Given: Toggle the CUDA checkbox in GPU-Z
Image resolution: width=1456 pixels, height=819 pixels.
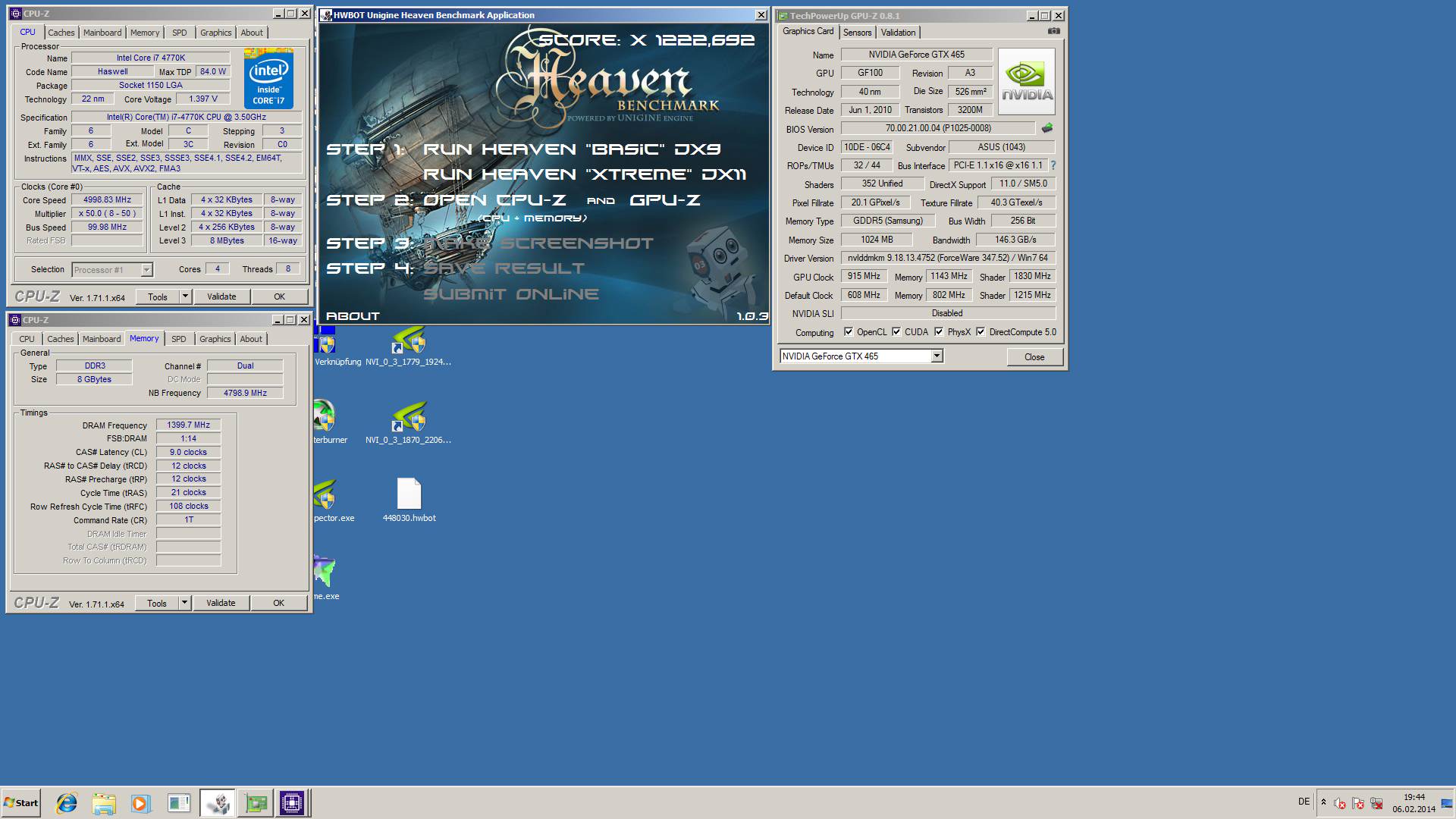Looking at the screenshot, I should [896, 332].
